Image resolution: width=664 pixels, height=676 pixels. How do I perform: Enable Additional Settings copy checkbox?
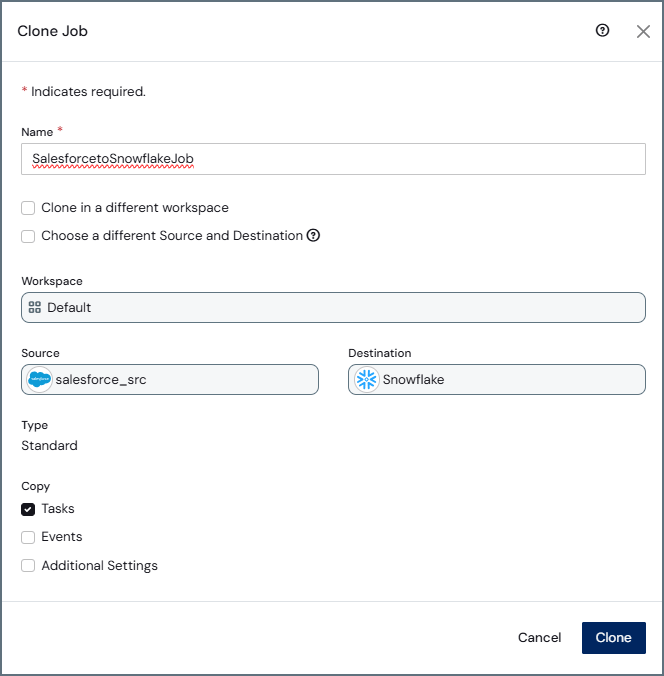click(x=28, y=566)
